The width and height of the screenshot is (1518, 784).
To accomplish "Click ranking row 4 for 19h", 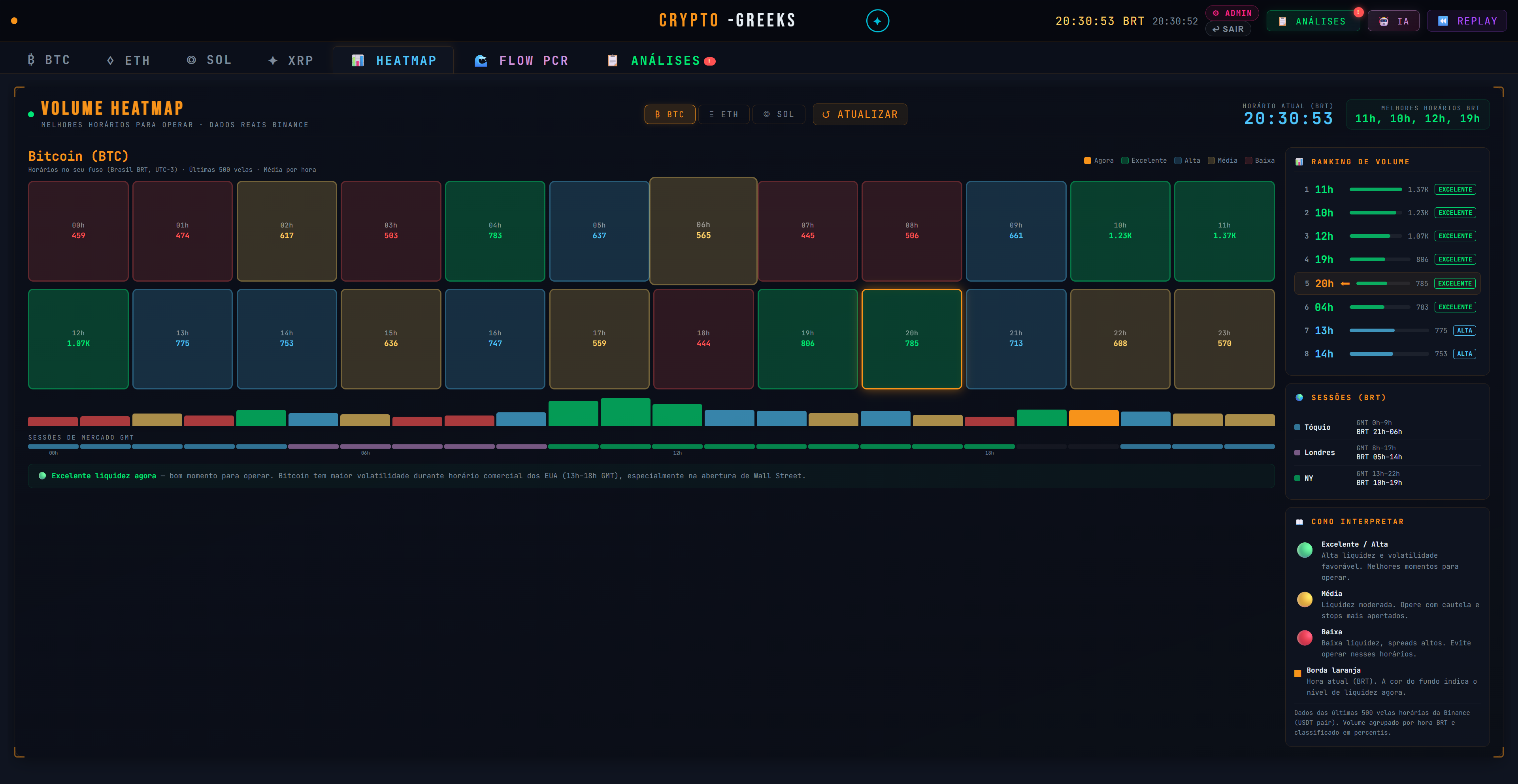I will [1387, 259].
